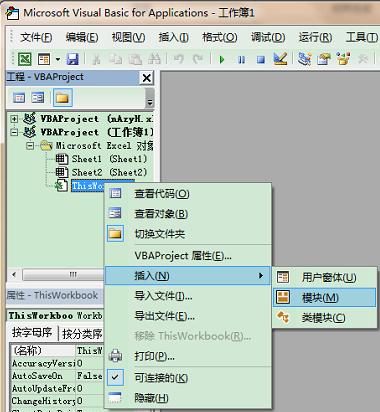Image resolution: width=380 pixels, height=412 pixels.
Task: Choose 查看代码(O) from context menu
Action: click(188, 194)
